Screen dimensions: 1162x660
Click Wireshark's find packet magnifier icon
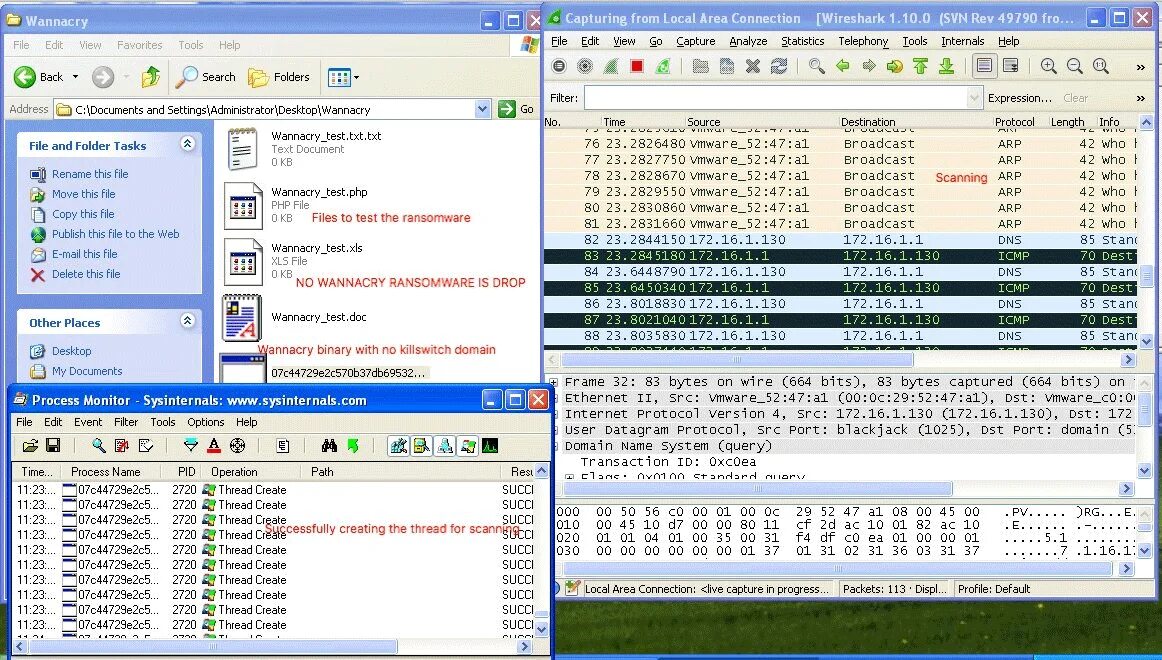click(817, 67)
